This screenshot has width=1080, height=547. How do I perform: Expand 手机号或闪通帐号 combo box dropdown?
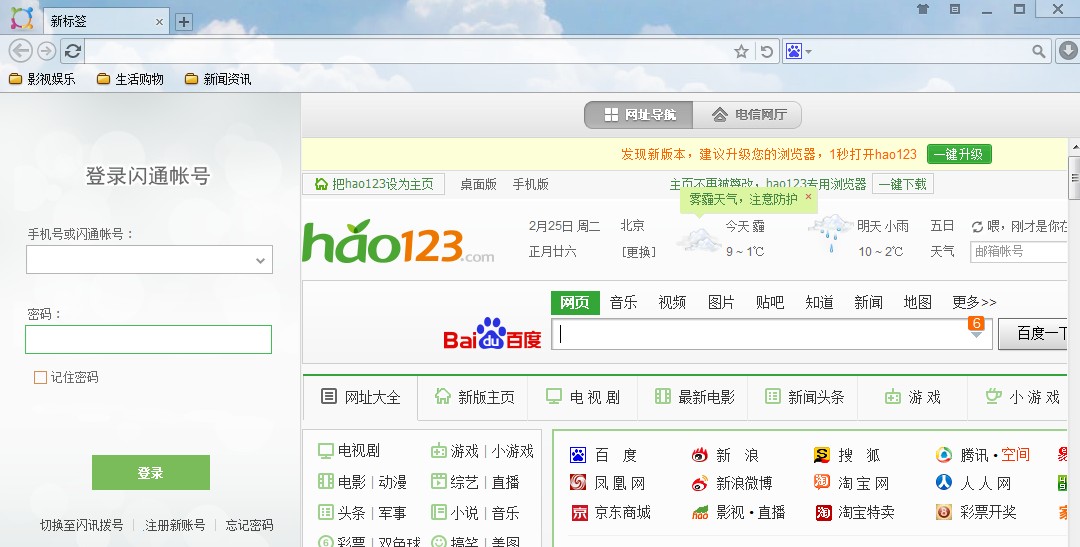click(x=260, y=260)
